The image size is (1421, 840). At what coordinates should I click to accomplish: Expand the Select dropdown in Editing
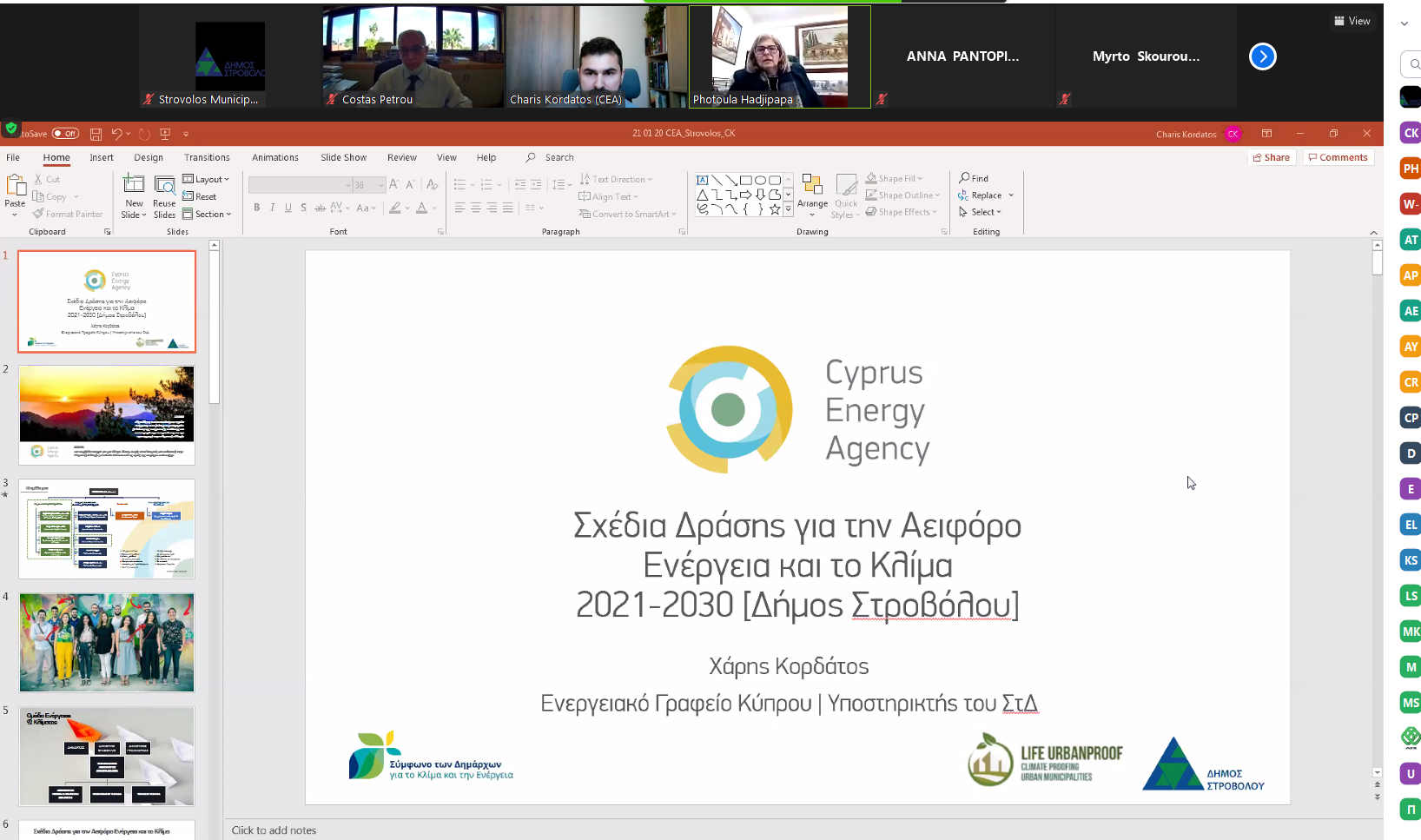[x=981, y=212]
